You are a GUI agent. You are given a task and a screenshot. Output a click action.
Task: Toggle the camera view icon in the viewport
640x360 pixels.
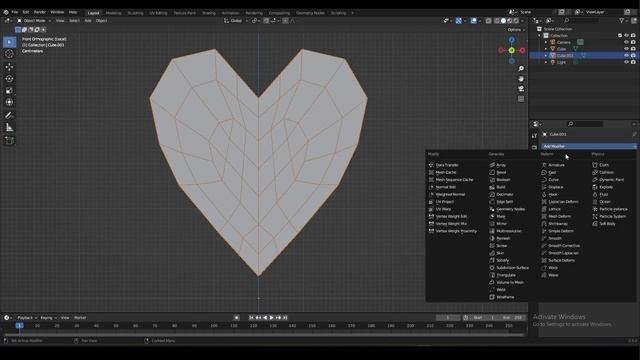pyautogui.click(x=521, y=89)
